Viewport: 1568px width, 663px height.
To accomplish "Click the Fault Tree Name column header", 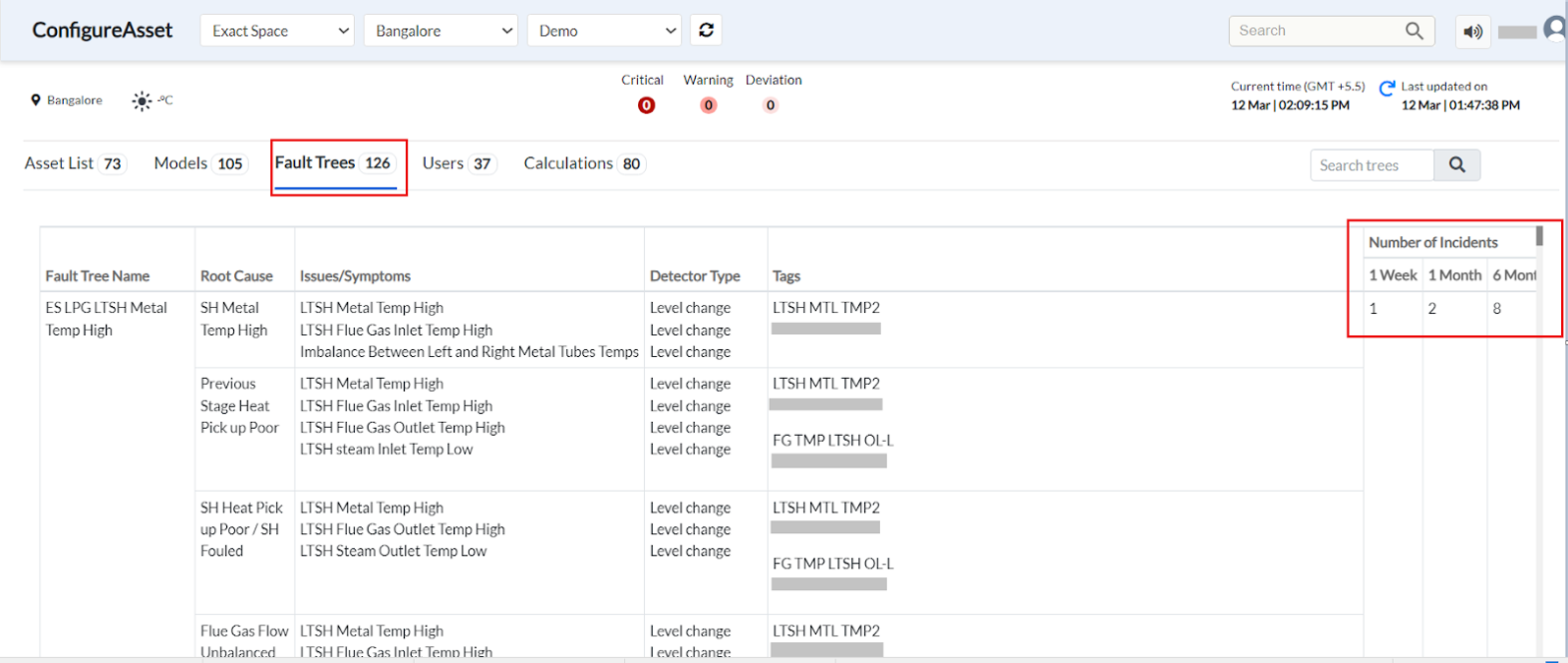I will [97, 276].
